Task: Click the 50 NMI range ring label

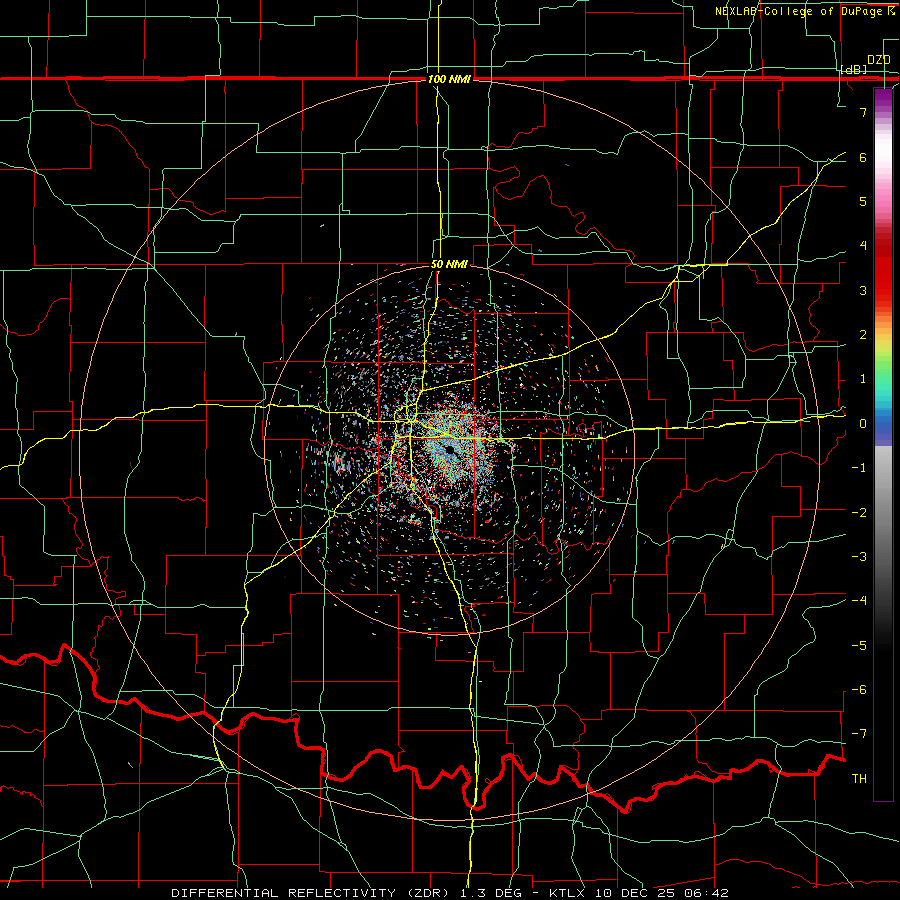Action: 449,264
